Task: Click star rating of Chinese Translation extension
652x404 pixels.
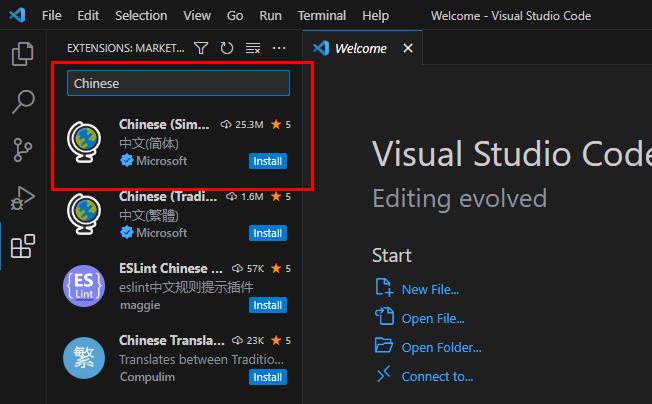Action: [x=281, y=340]
